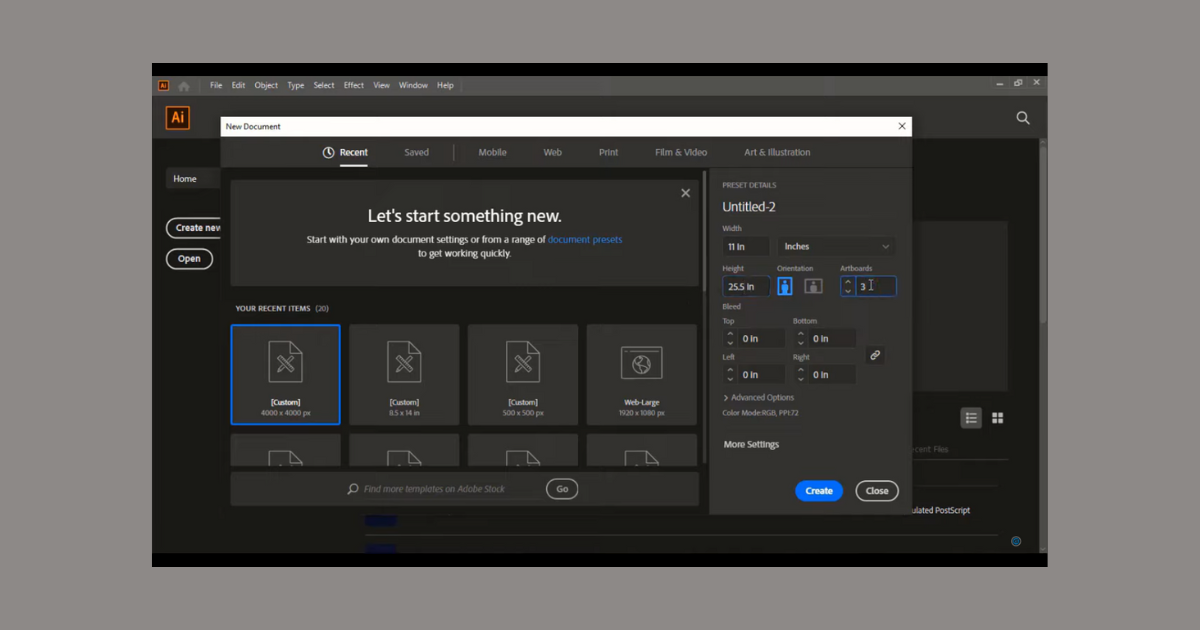Click the Open button on home screen

click(189, 258)
